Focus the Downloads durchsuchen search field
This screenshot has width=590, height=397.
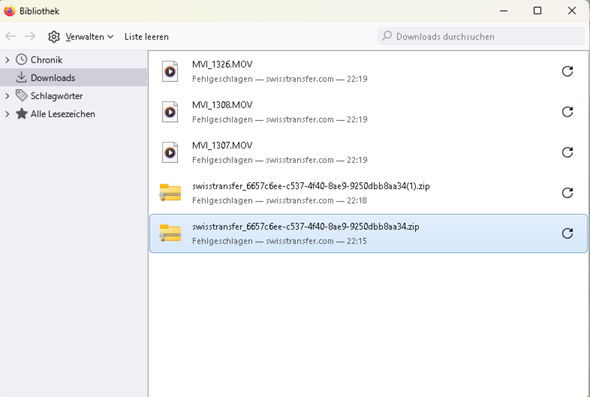point(481,37)
